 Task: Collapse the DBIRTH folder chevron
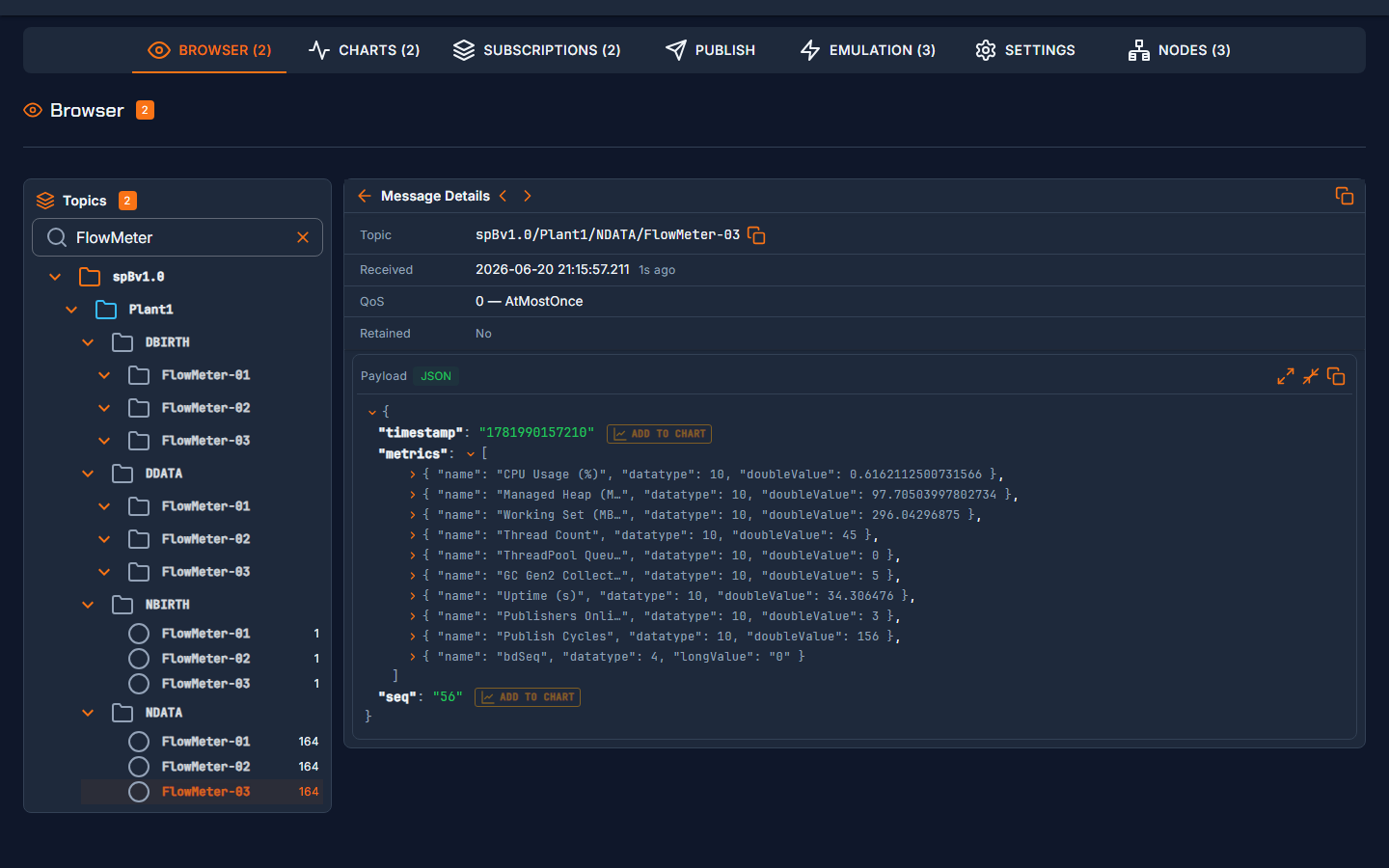point(88,342)
